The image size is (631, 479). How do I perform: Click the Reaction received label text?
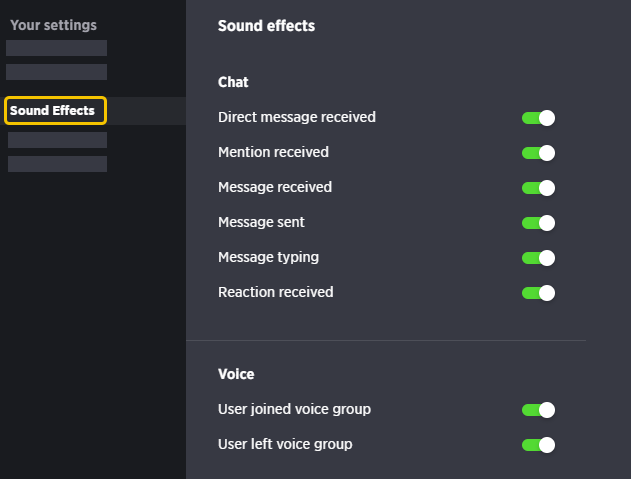pyautogui.click(x=276, y=292)
